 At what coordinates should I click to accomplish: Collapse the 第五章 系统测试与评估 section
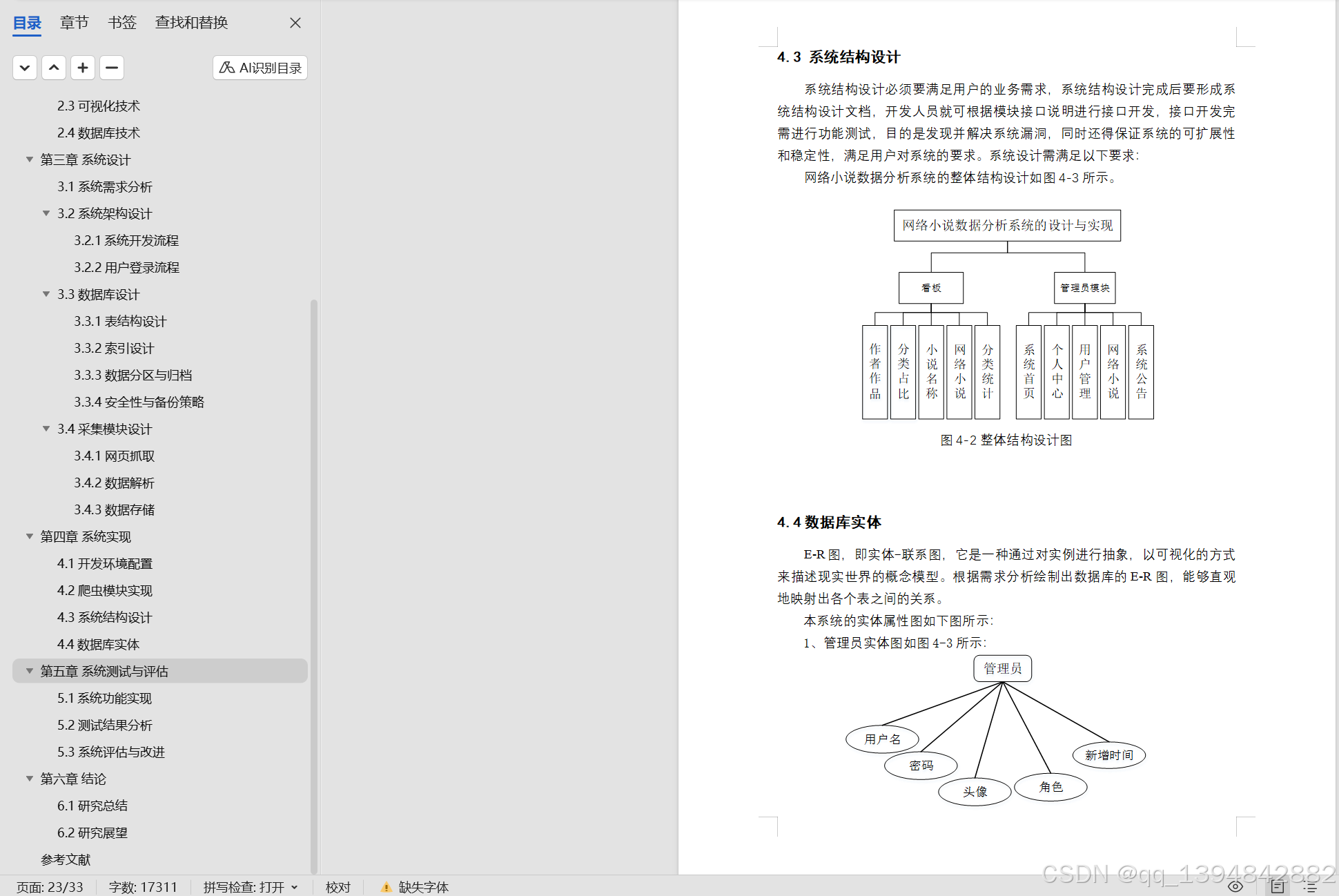point(29,670)
